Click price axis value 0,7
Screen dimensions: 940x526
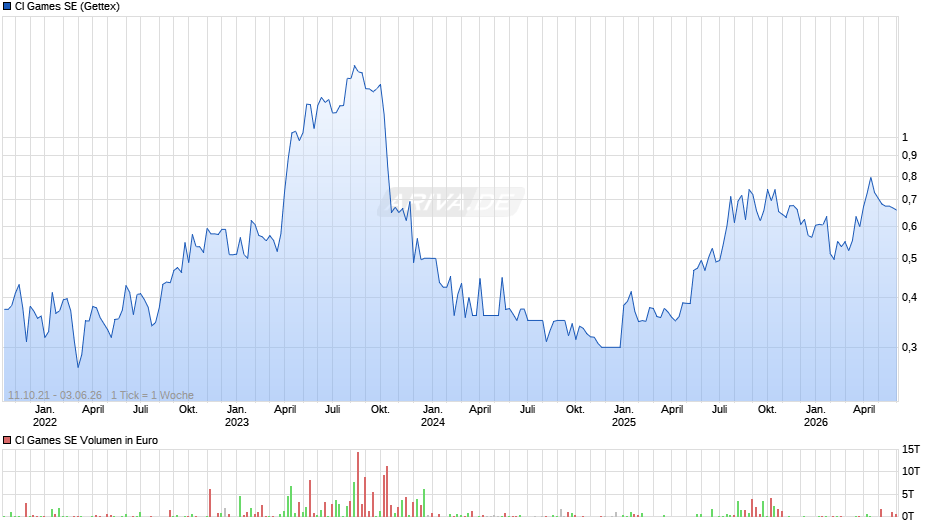[909, 199]
